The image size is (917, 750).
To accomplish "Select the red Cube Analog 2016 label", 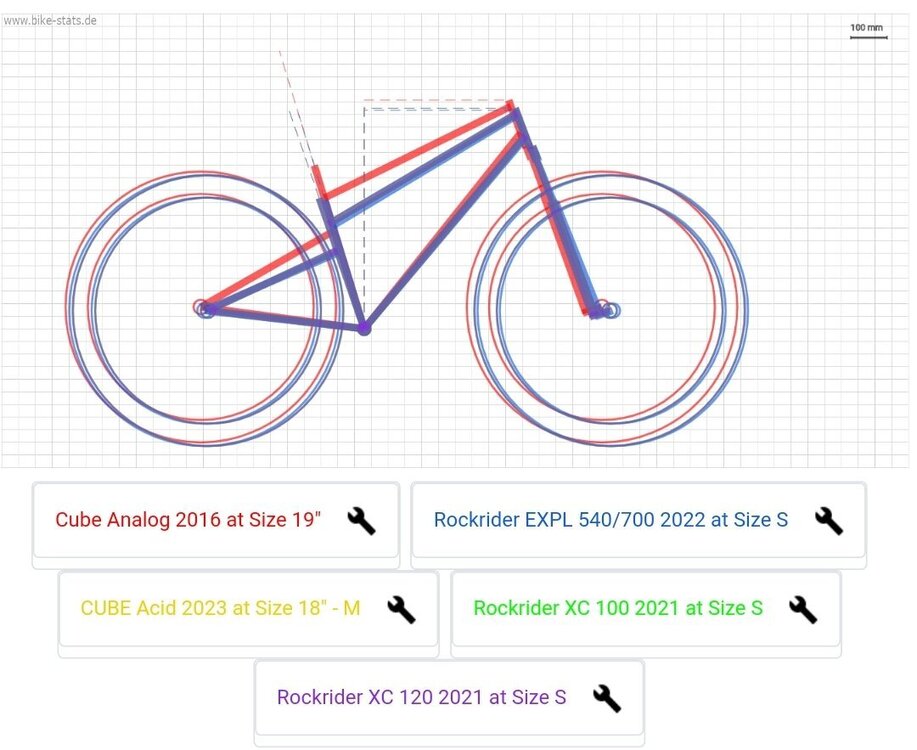I will point(188,520).
